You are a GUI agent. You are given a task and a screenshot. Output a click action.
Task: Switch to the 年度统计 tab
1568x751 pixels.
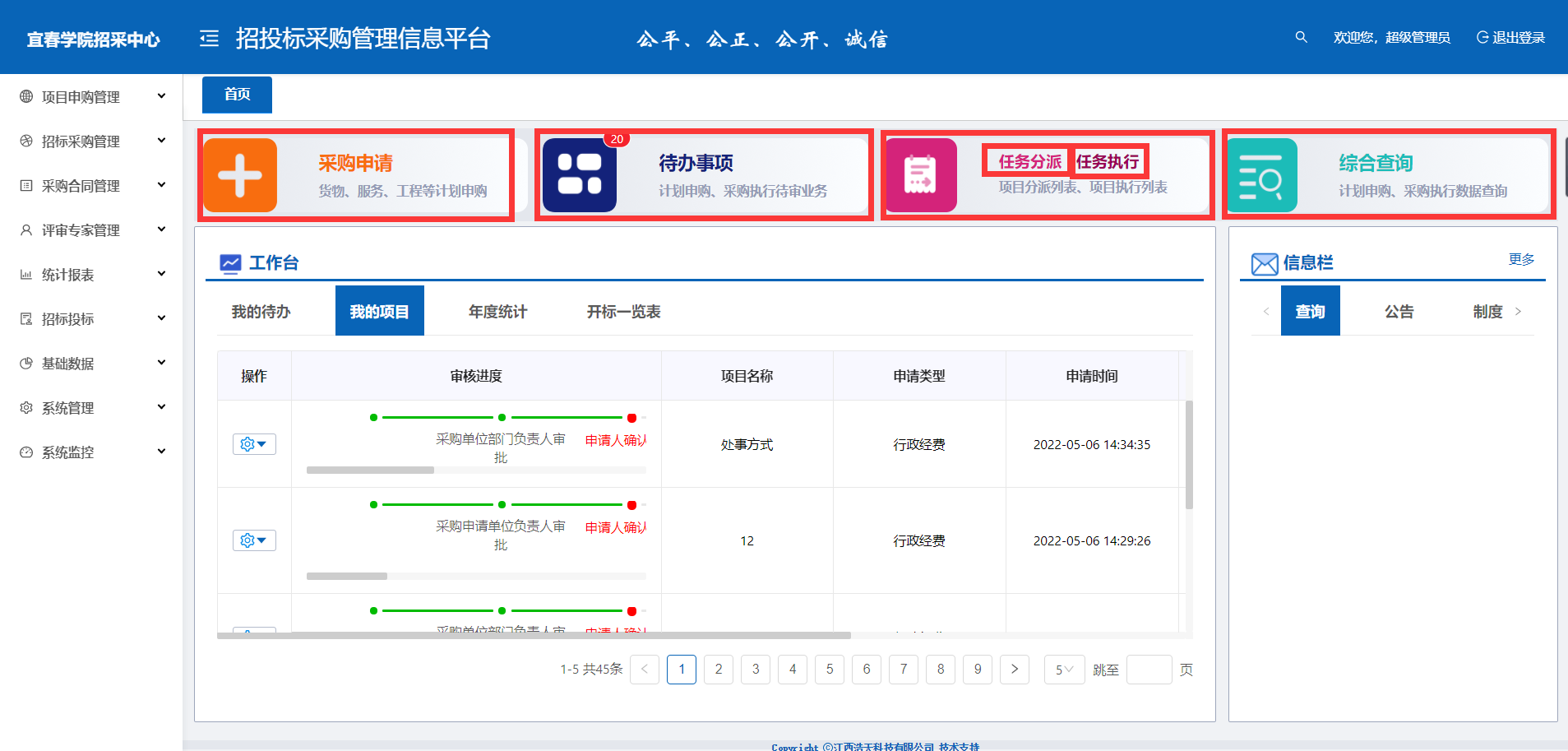[497, 312]
